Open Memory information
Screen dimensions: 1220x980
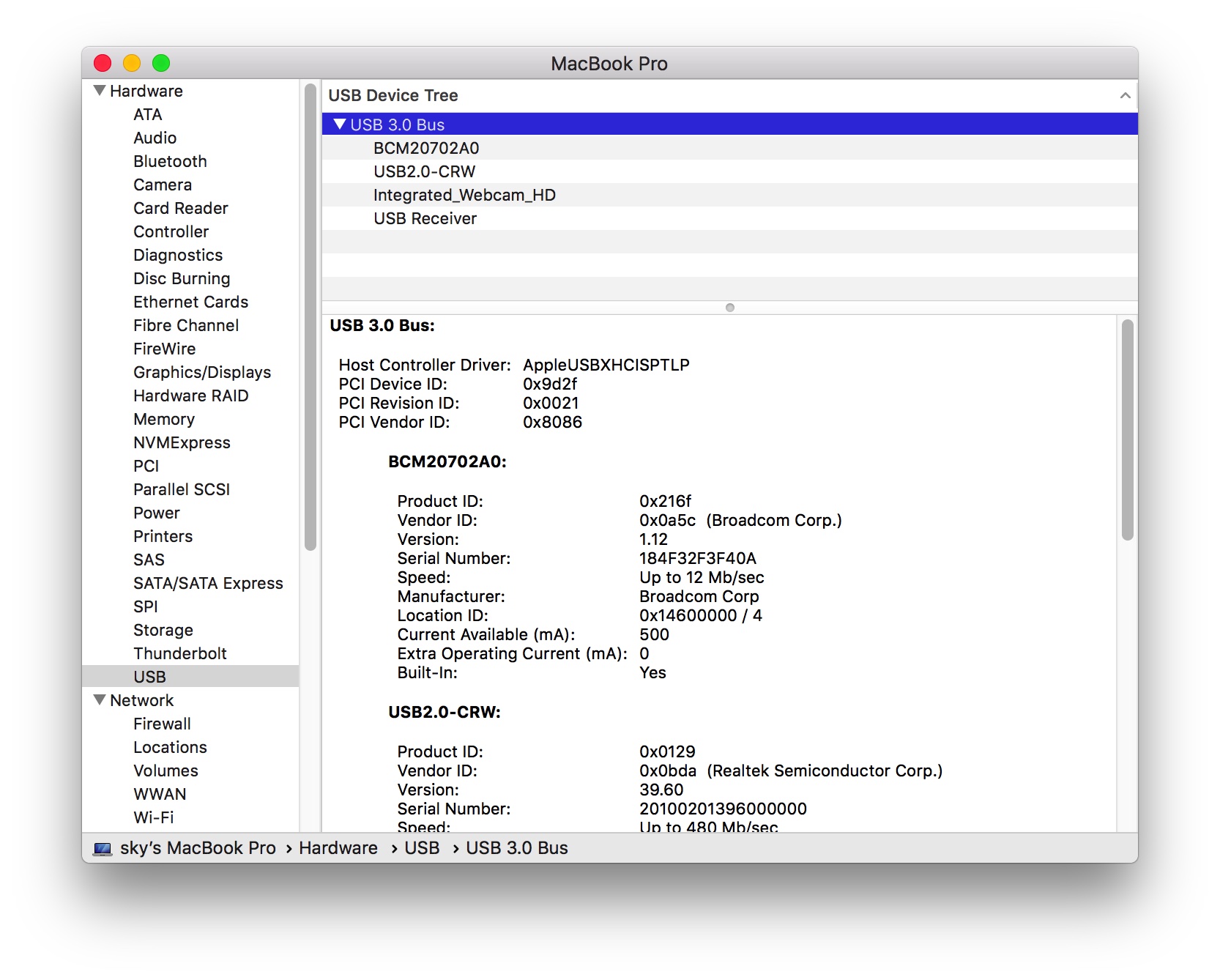pos(164,419)
